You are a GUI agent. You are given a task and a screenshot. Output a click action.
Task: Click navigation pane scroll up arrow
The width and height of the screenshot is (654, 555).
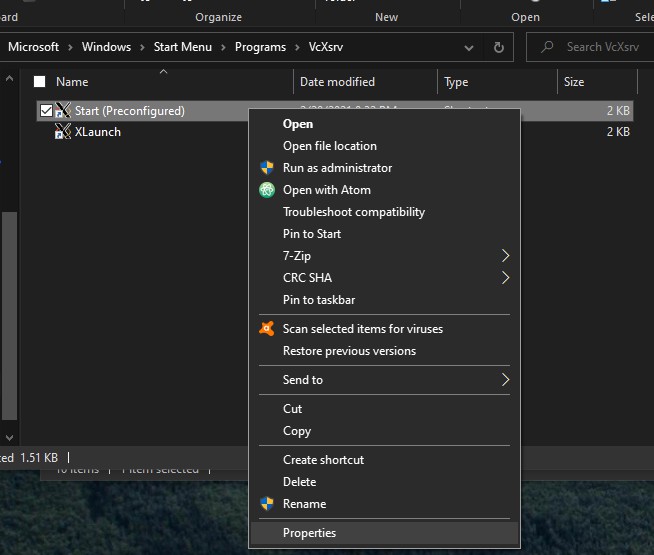(9, 78)
